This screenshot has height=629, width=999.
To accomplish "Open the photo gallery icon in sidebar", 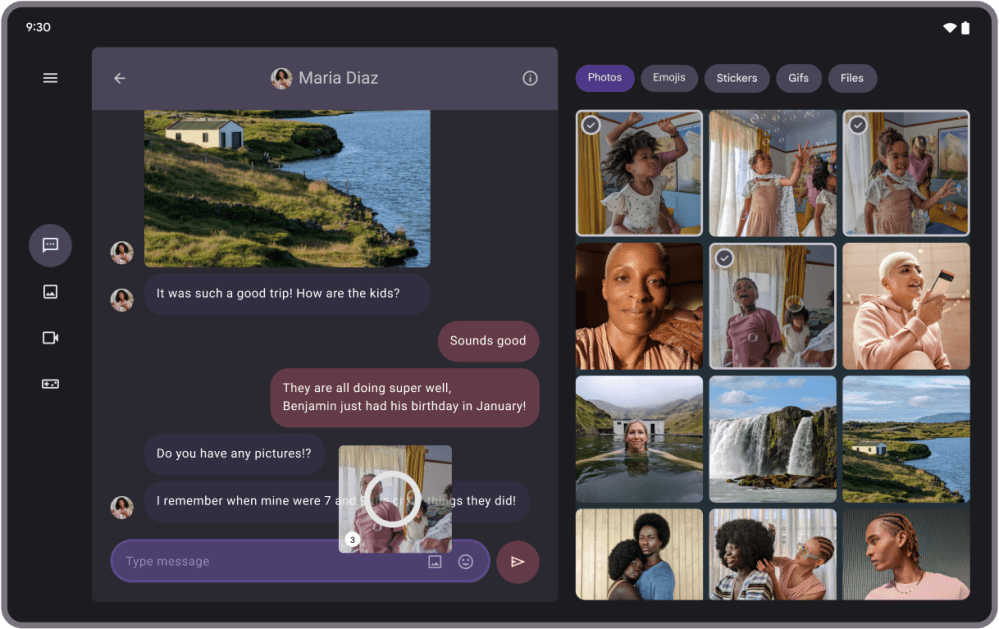I will click(50, 292).
